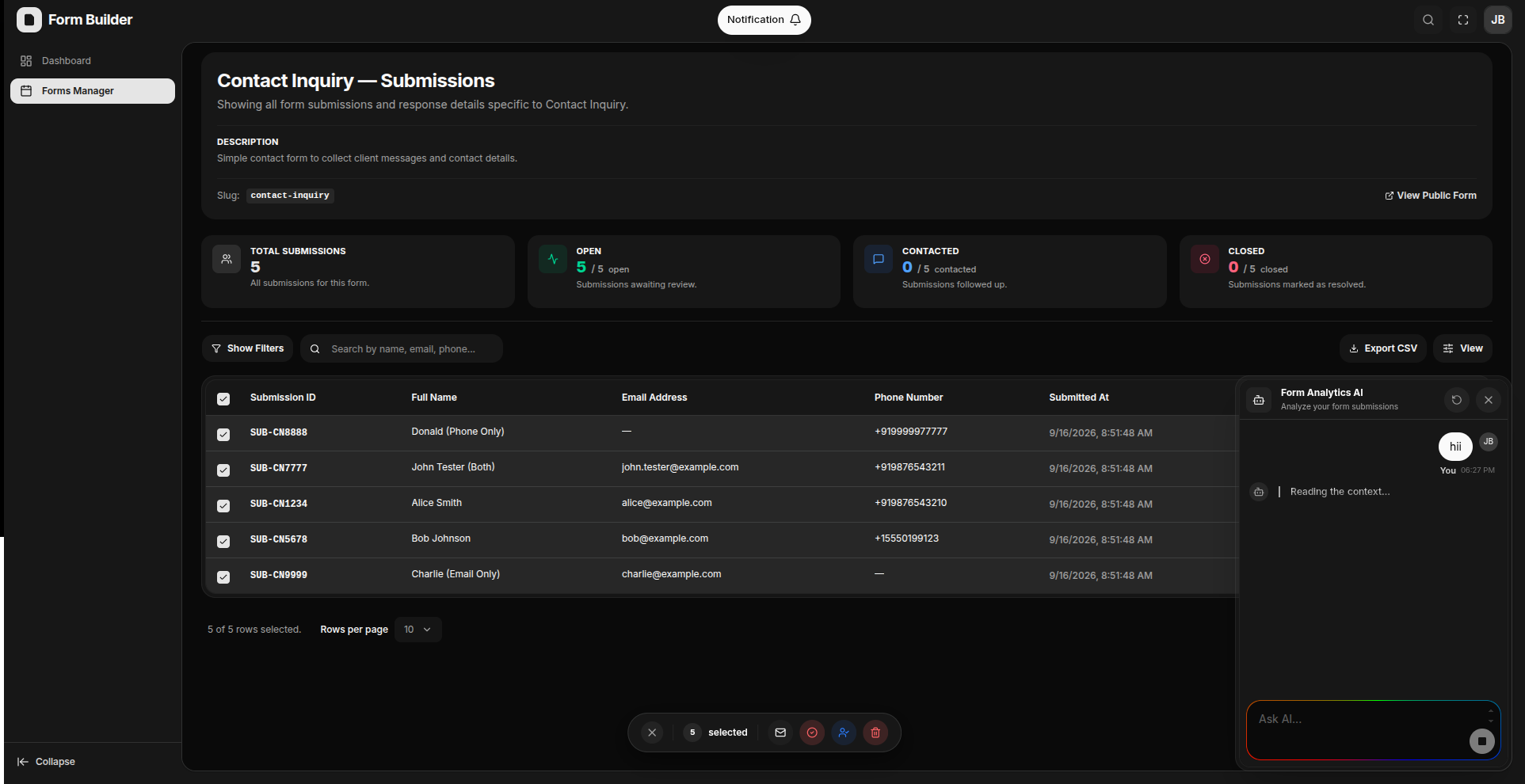
Task: Open the global search icon in header
Action: pos(1428,20)
